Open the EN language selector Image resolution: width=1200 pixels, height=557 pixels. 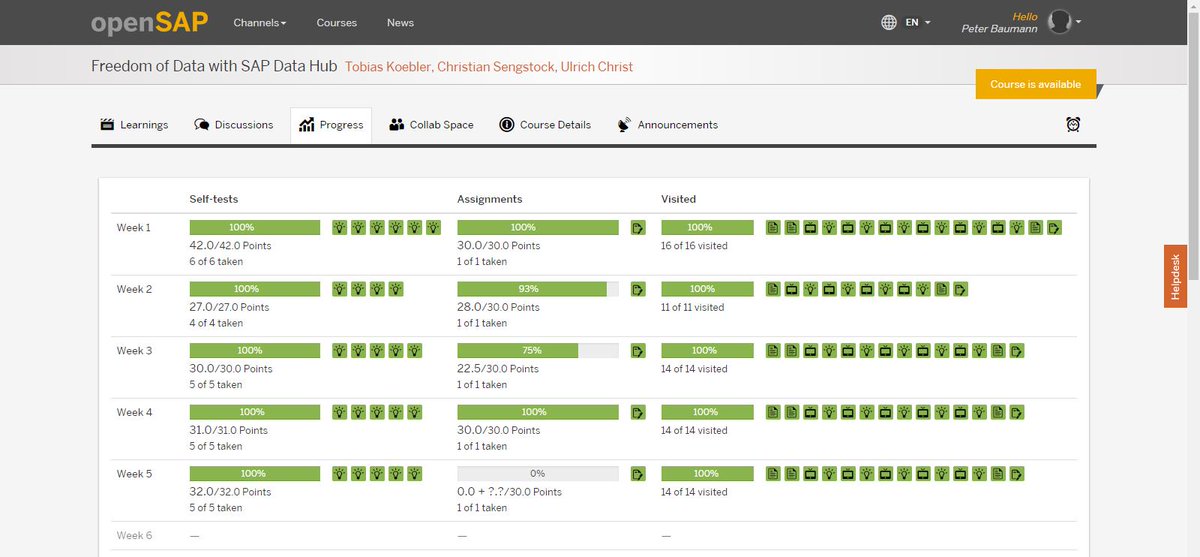tap(907, 22)
